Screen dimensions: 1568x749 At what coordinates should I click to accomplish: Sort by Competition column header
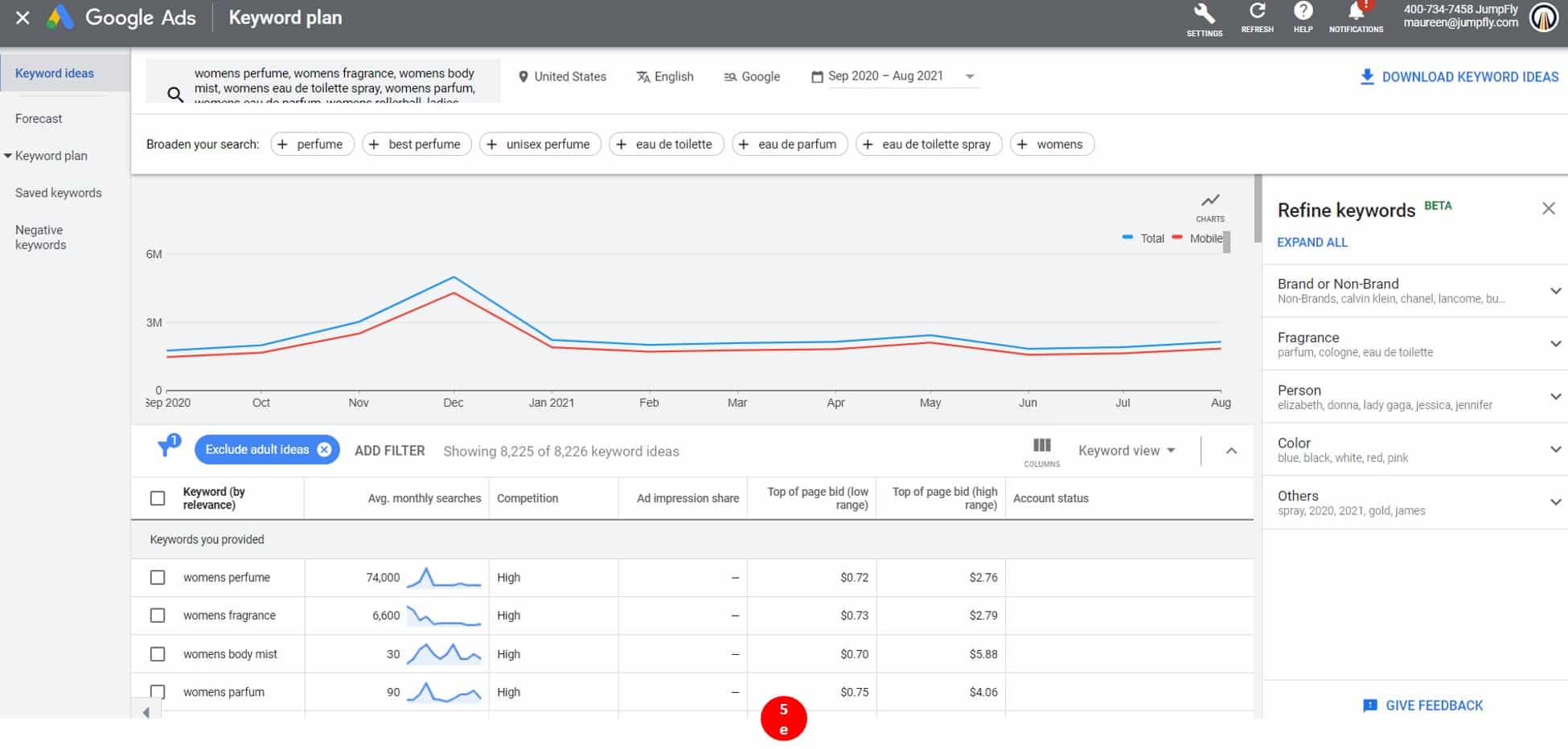(x=527, y=498)
